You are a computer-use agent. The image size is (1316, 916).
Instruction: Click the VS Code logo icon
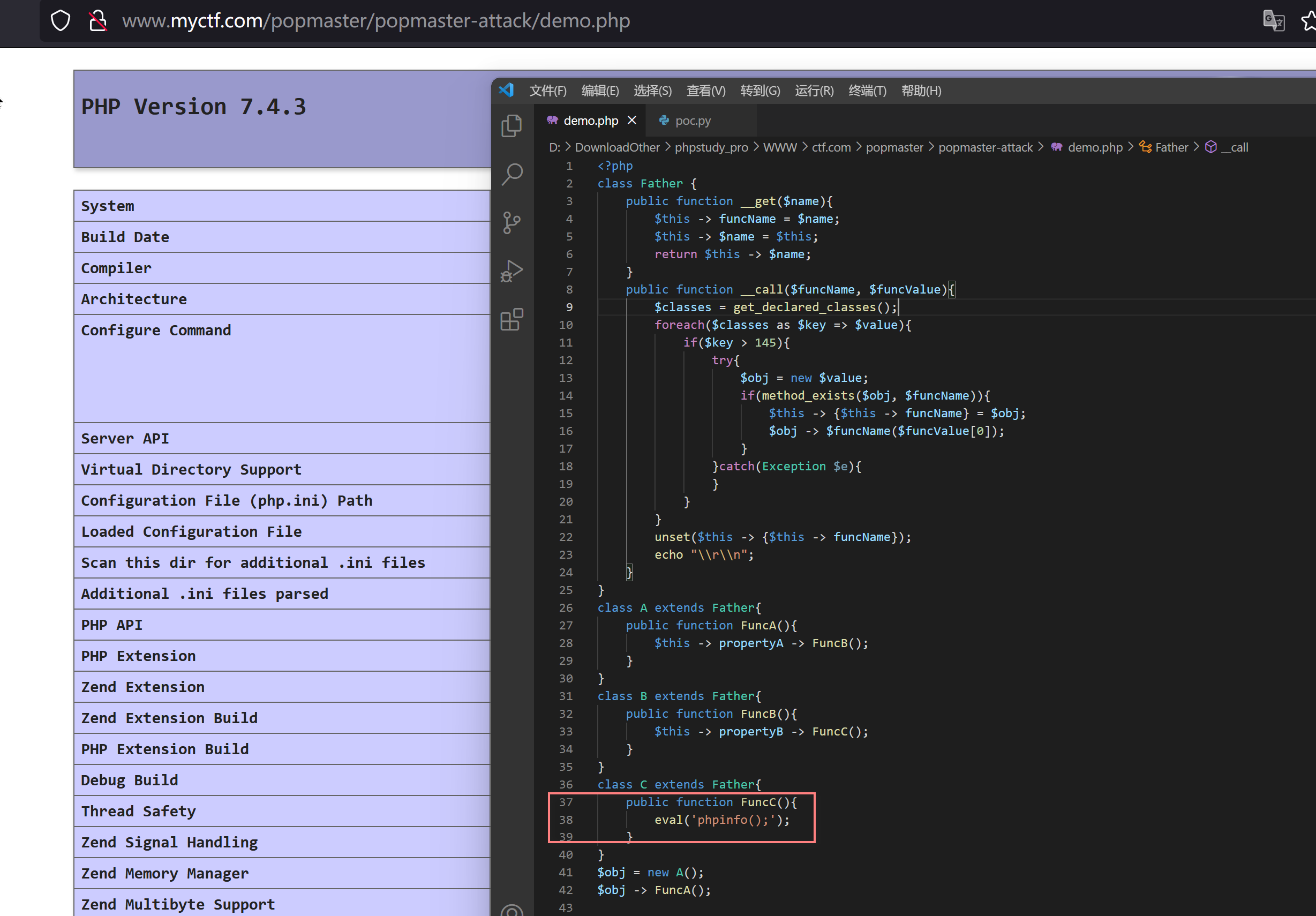[507, 90]
